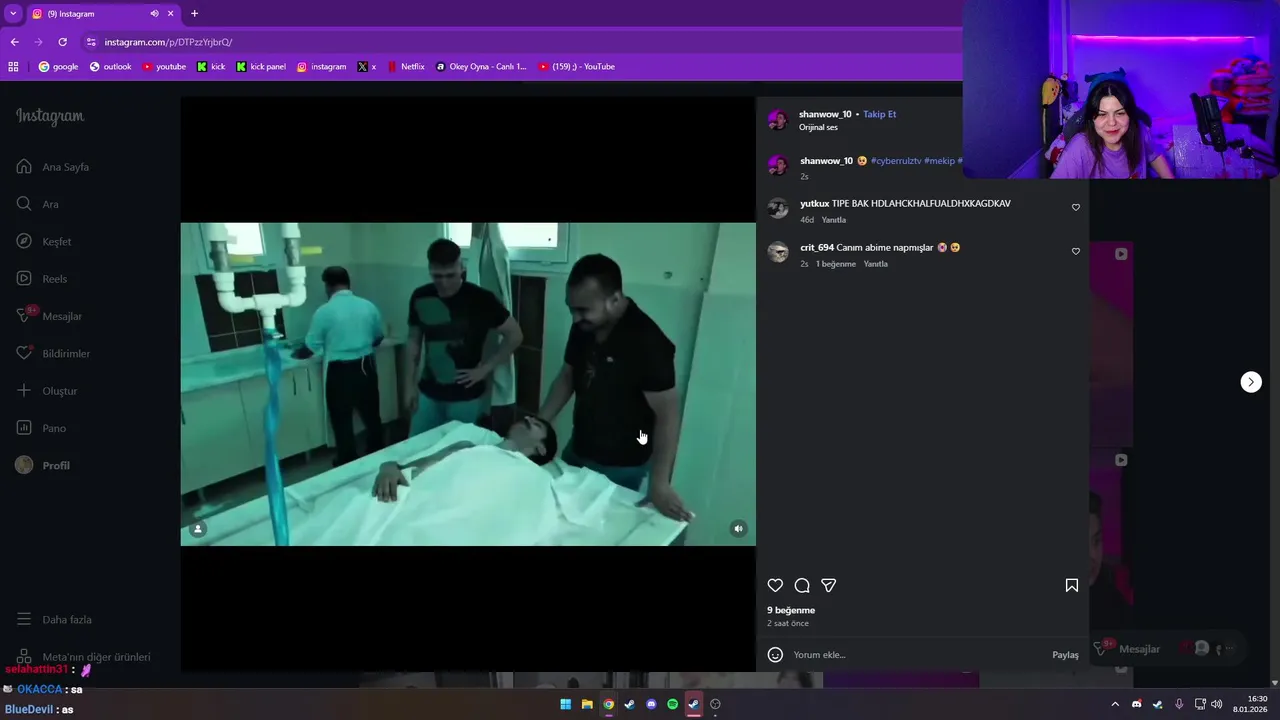Open the Okey Oyna bookmark

[481, 67]
